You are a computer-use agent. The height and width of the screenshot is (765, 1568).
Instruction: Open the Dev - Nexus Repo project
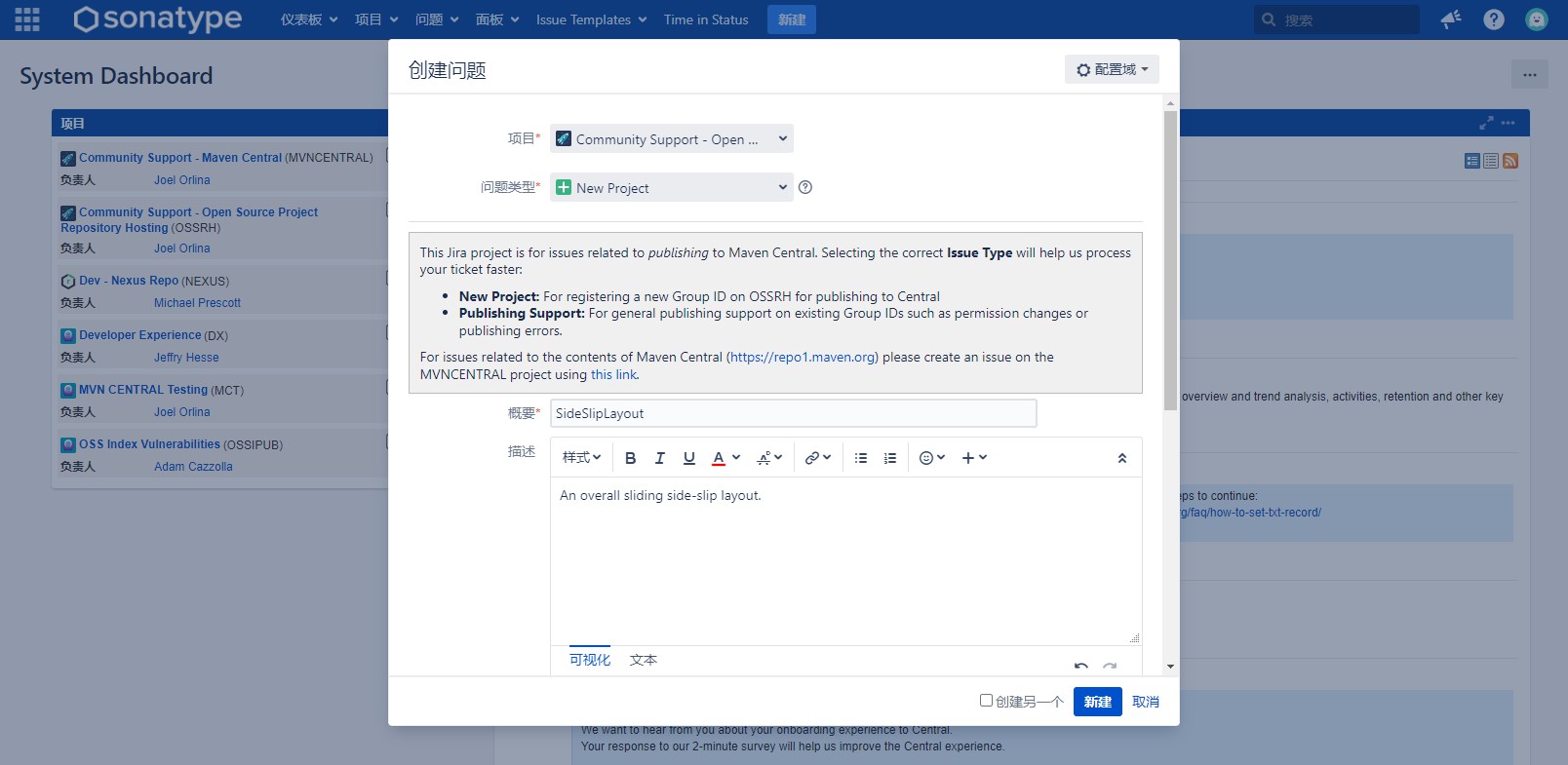pos(129,281)
